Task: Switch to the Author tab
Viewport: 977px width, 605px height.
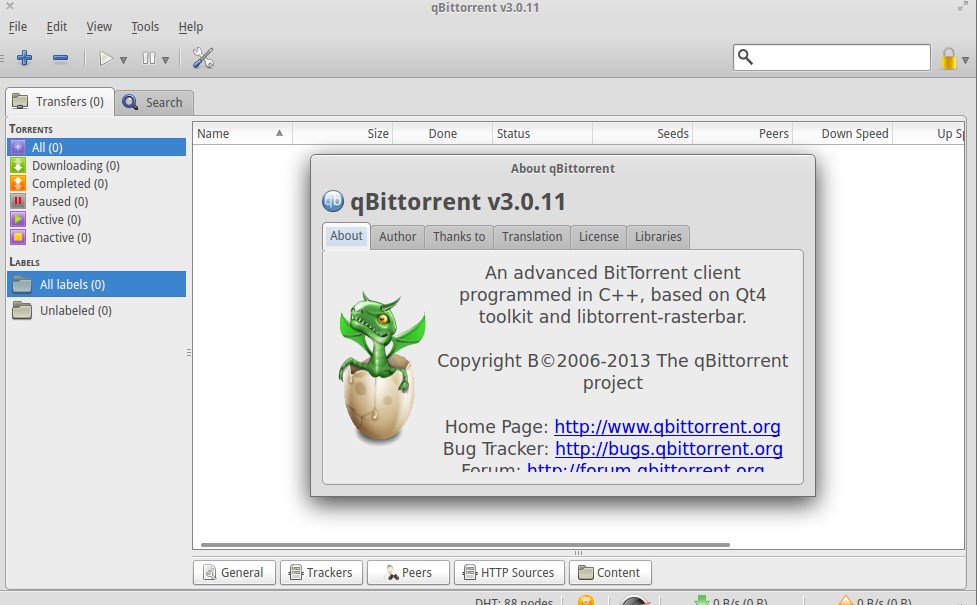Action: tap(398, 237)
